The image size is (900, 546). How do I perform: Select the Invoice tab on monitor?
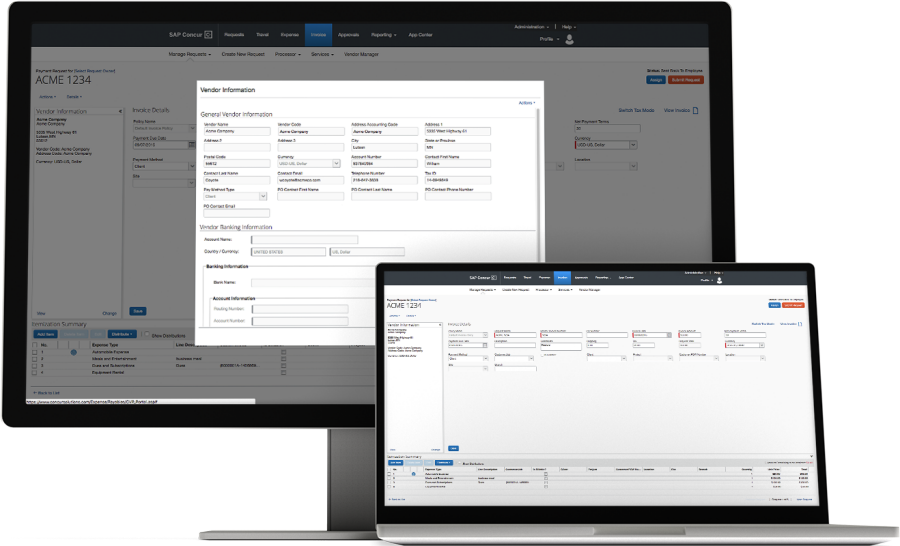click(x=319, y=35)
